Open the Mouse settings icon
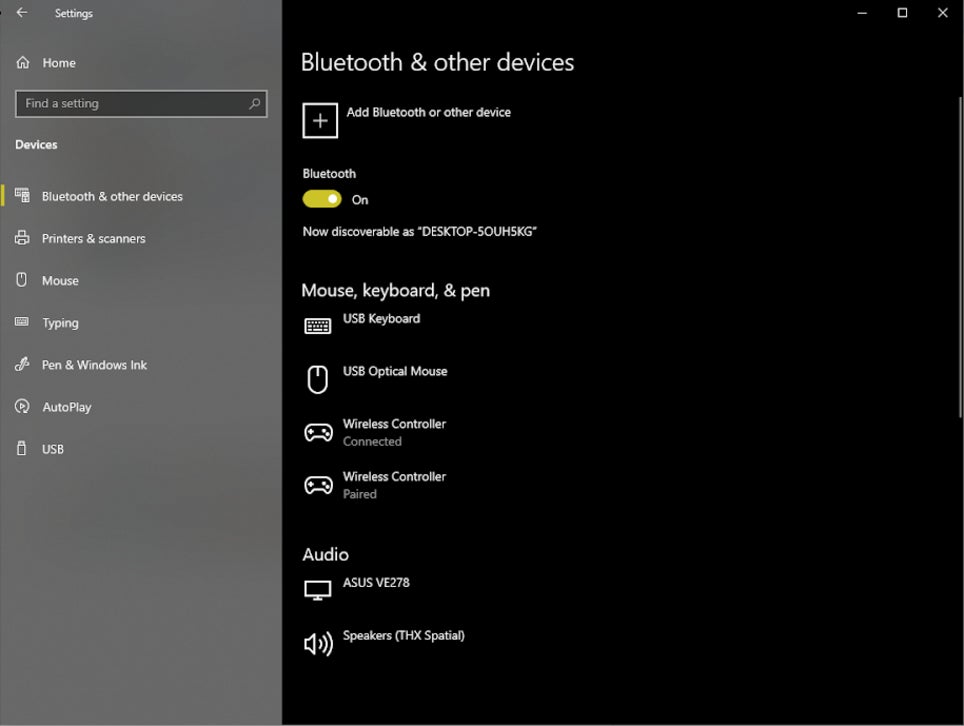 coord(22,280)
